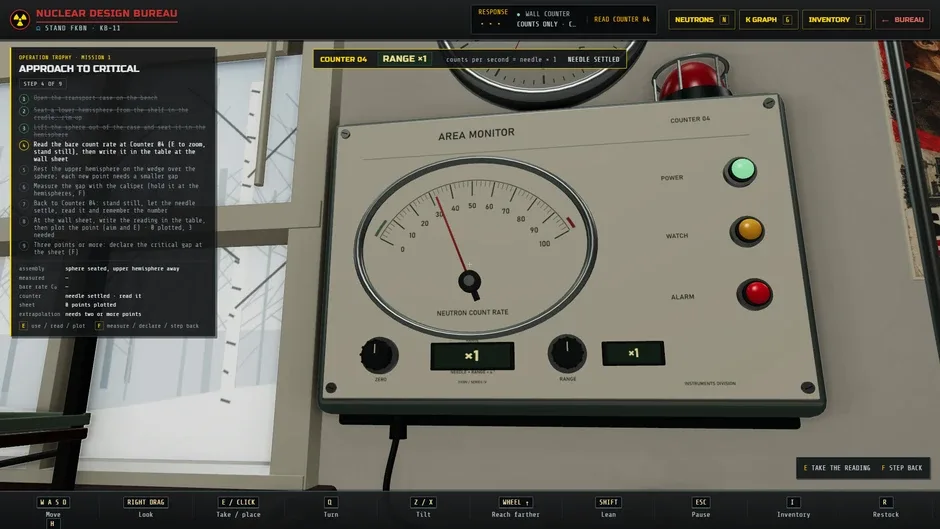Toggle the green POWER lamp button

[742, 170]
